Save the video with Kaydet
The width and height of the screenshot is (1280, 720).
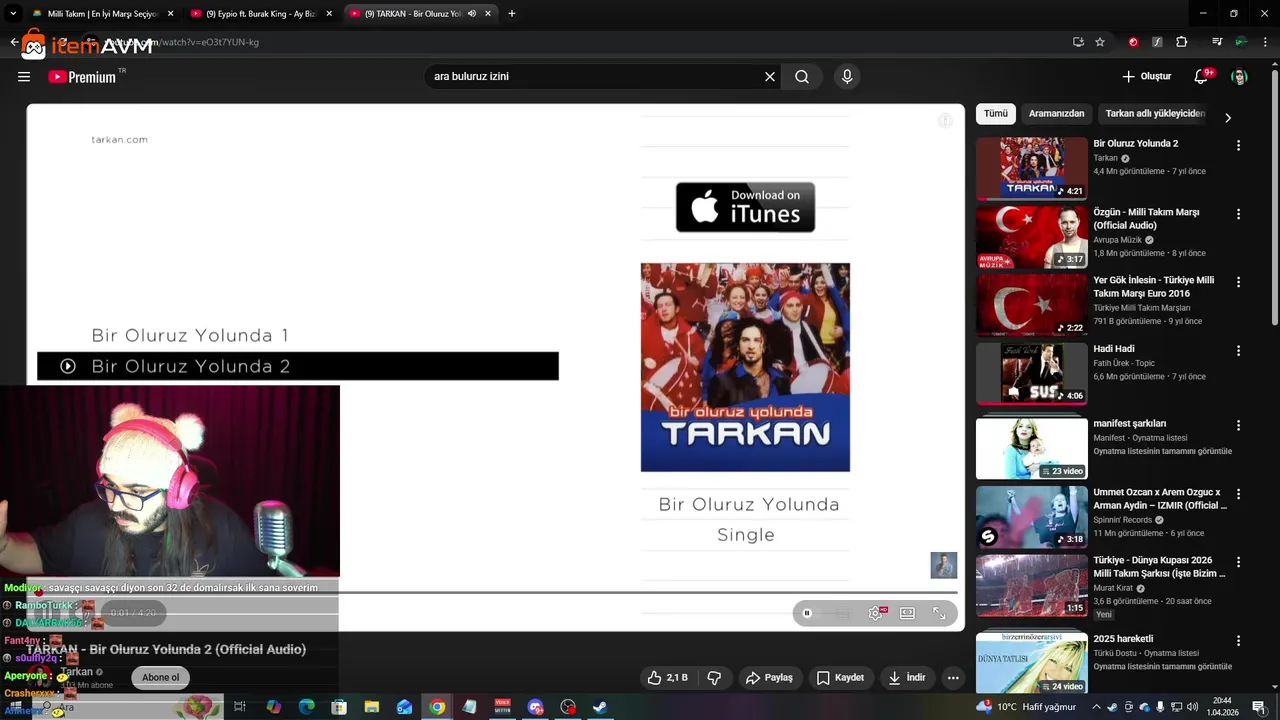(x=840, y=677)
